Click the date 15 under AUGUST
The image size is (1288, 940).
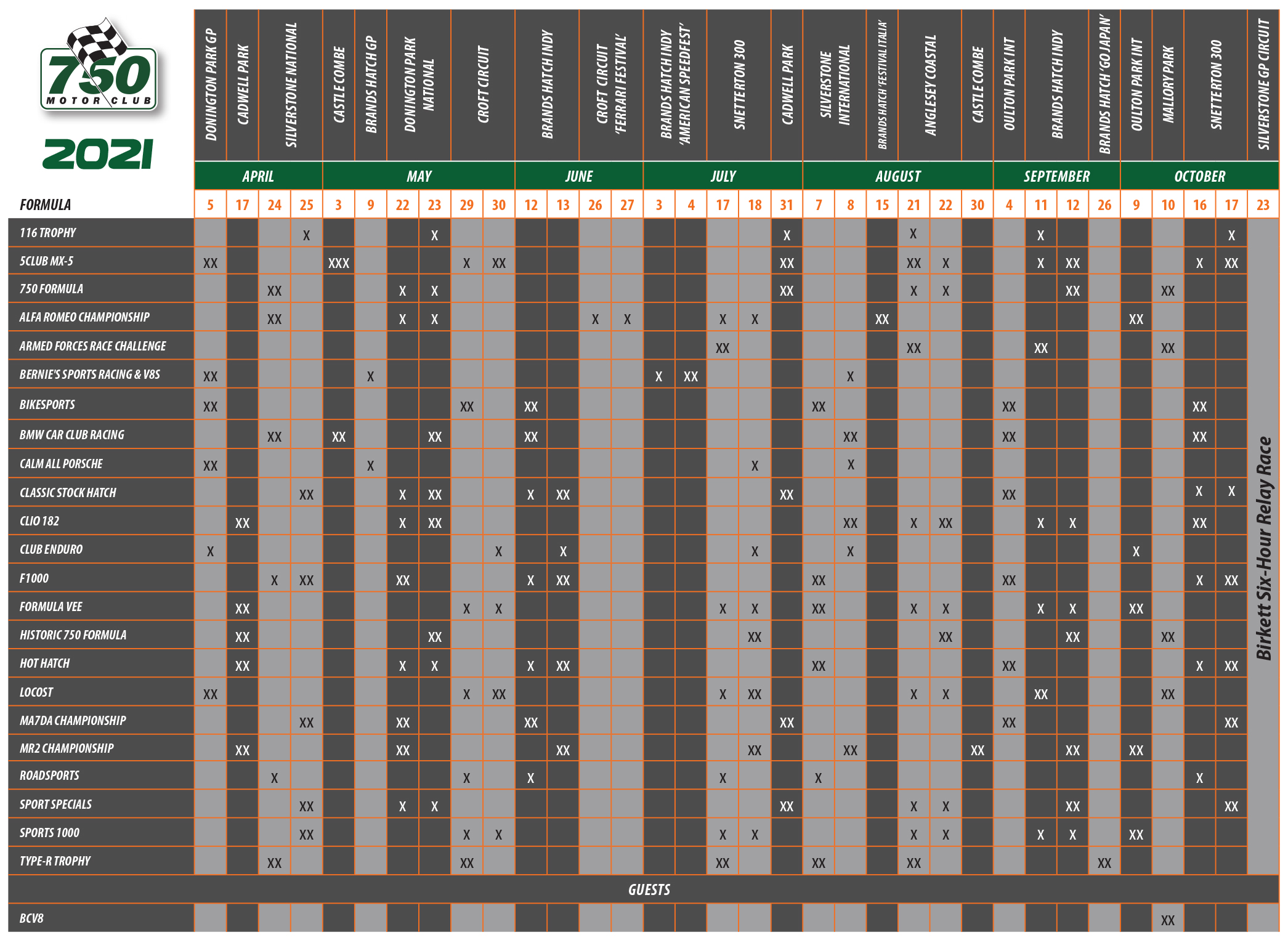[882, 205]
